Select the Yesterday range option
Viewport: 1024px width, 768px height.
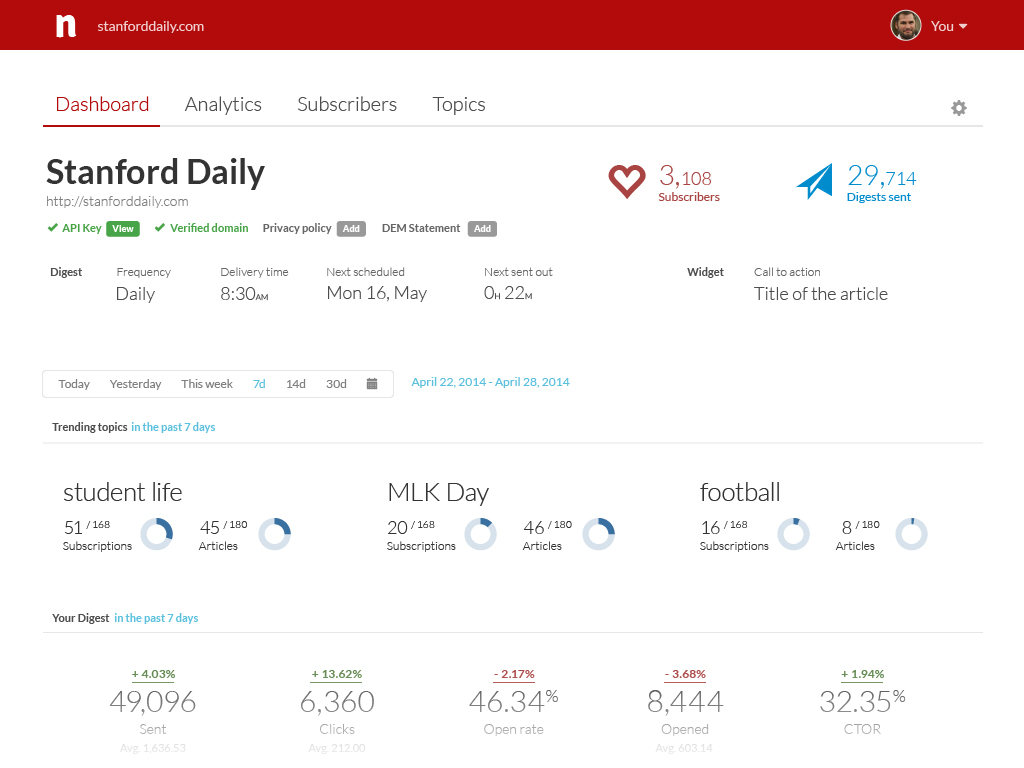pyautogui.click(x=135, y=384)
